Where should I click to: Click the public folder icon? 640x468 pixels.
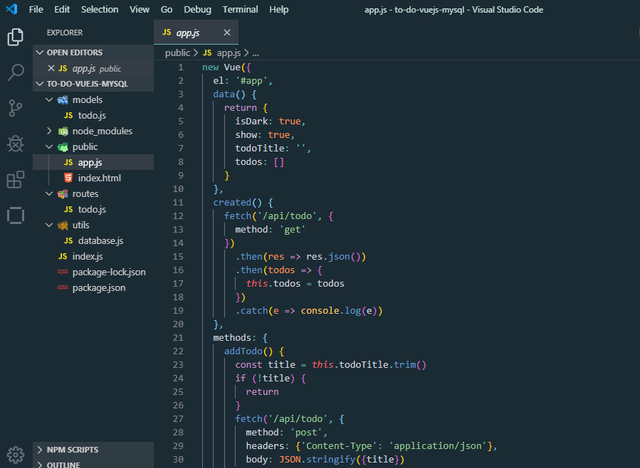pyautogui.click(x=63, y=147)
